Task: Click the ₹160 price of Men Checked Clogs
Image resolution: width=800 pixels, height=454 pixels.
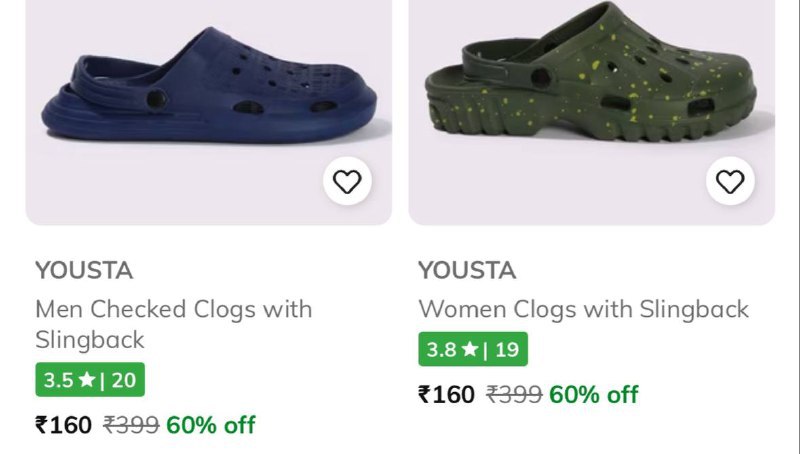Action: click(x=63, y=425)
